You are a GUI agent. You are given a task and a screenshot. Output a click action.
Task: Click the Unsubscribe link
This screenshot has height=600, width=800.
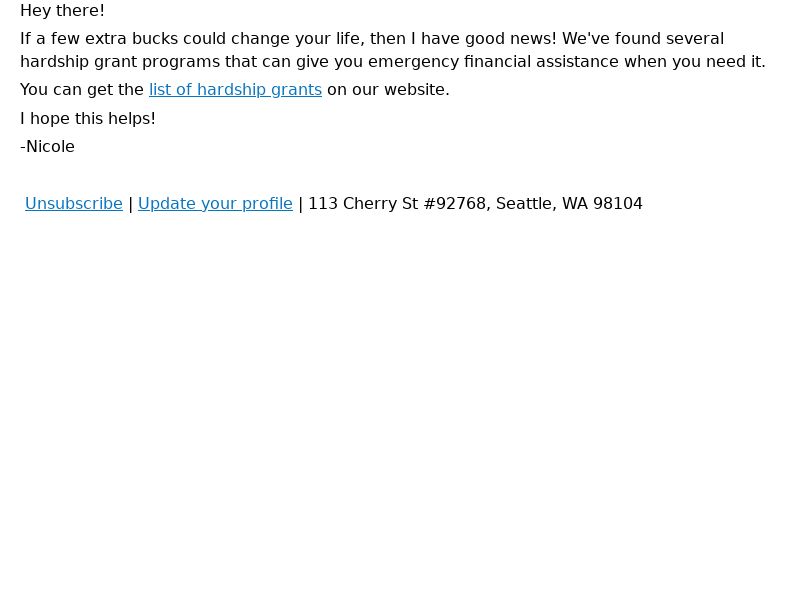(x=74, y=204)
